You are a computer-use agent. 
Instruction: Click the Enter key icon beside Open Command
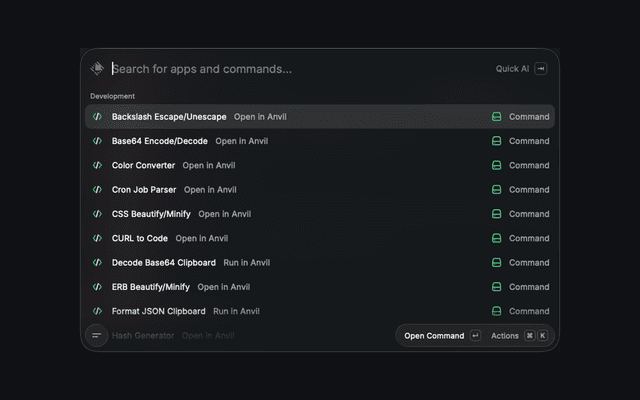pos(475,336)
